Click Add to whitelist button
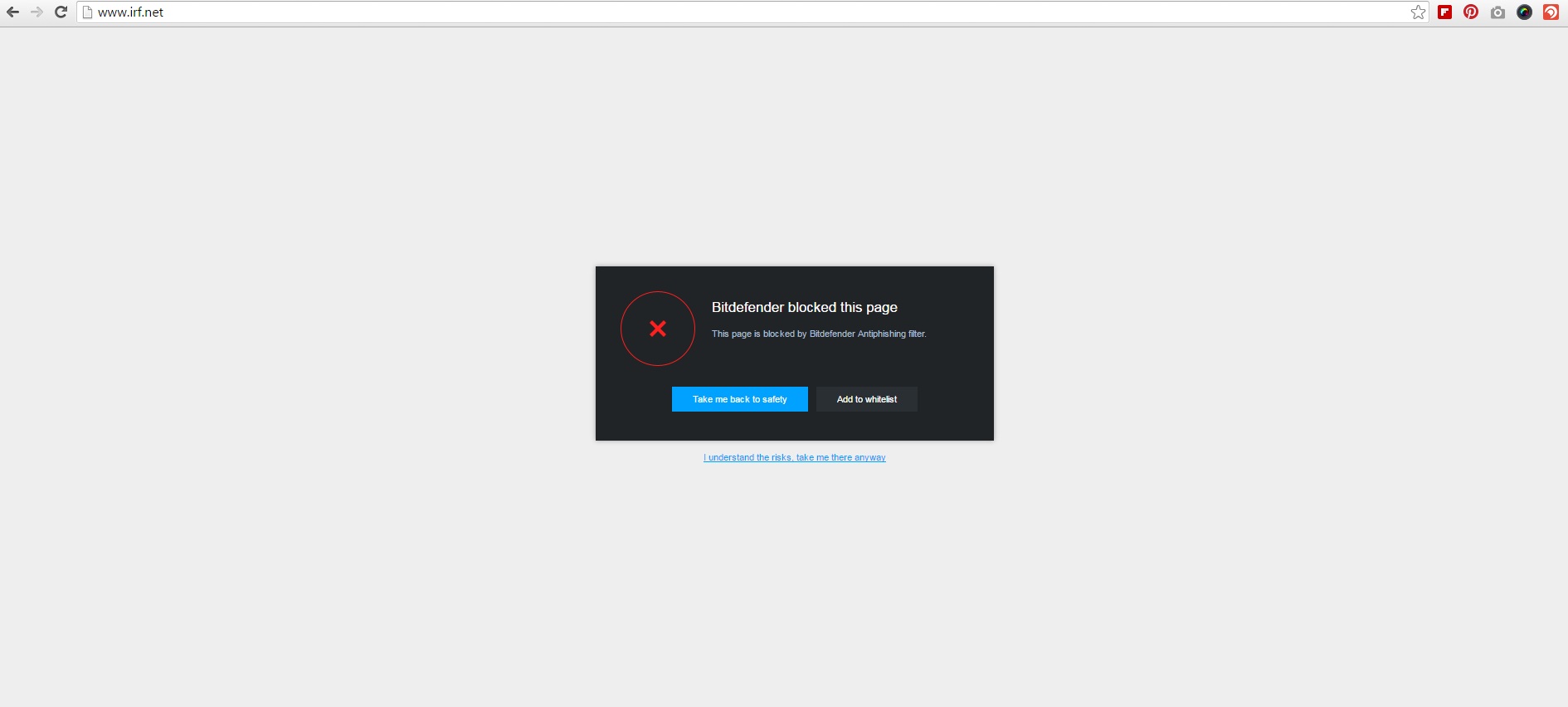The height and width of the screenshot is (707, 1568). tap(866, 399)
